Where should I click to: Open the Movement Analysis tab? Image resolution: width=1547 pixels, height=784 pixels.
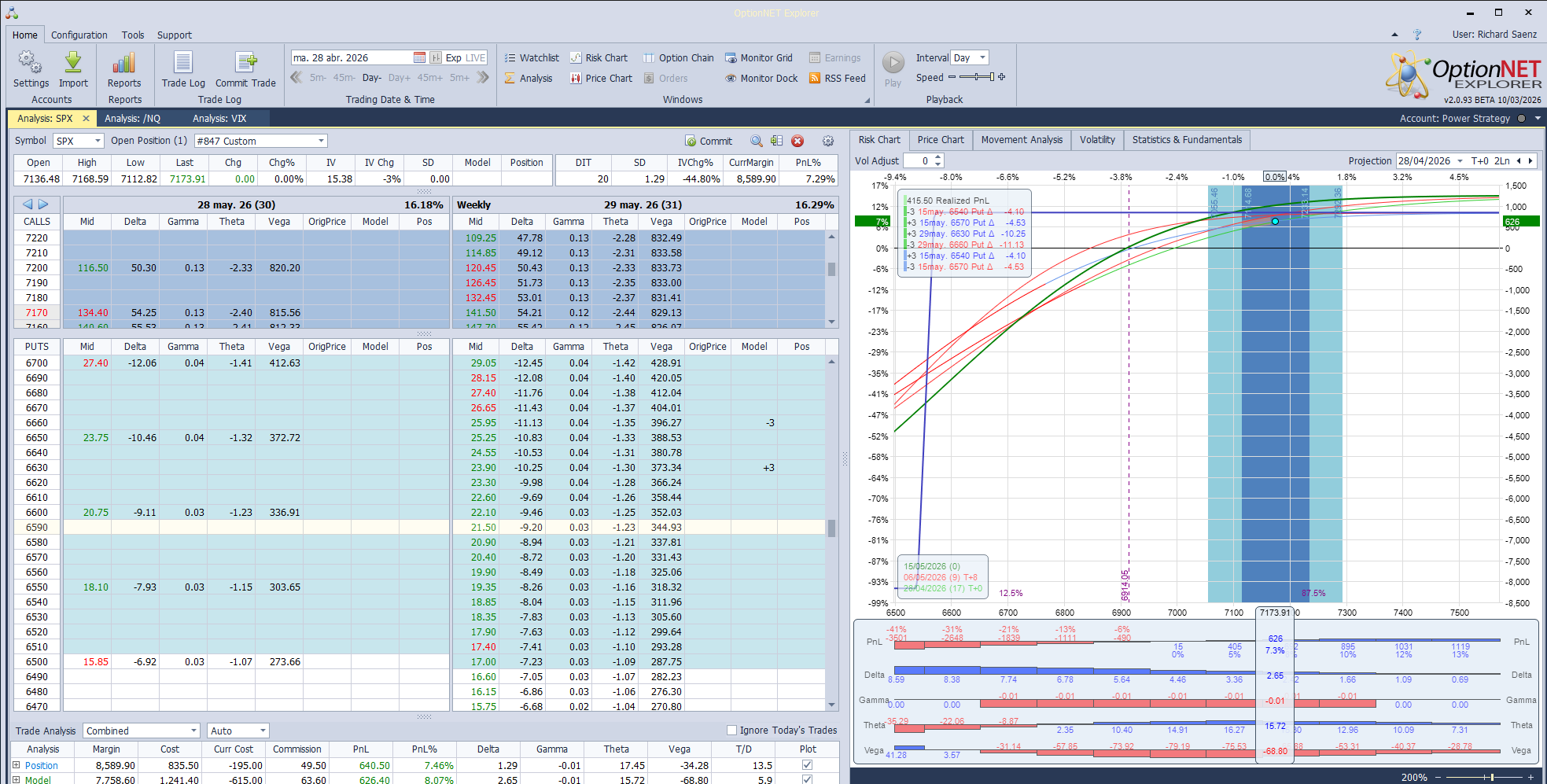click(1022, 140)
